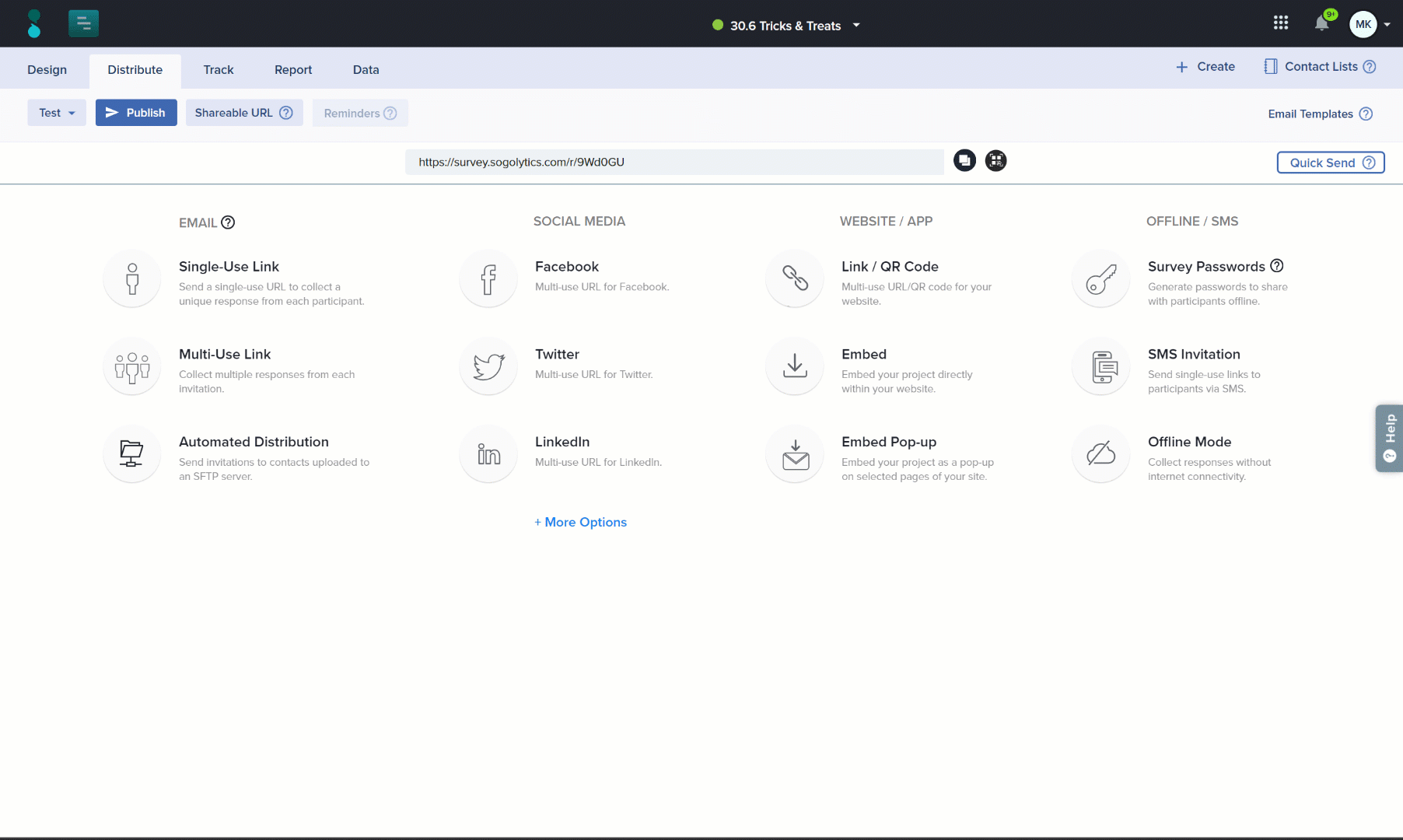Open the Design tab

[47, 69]
